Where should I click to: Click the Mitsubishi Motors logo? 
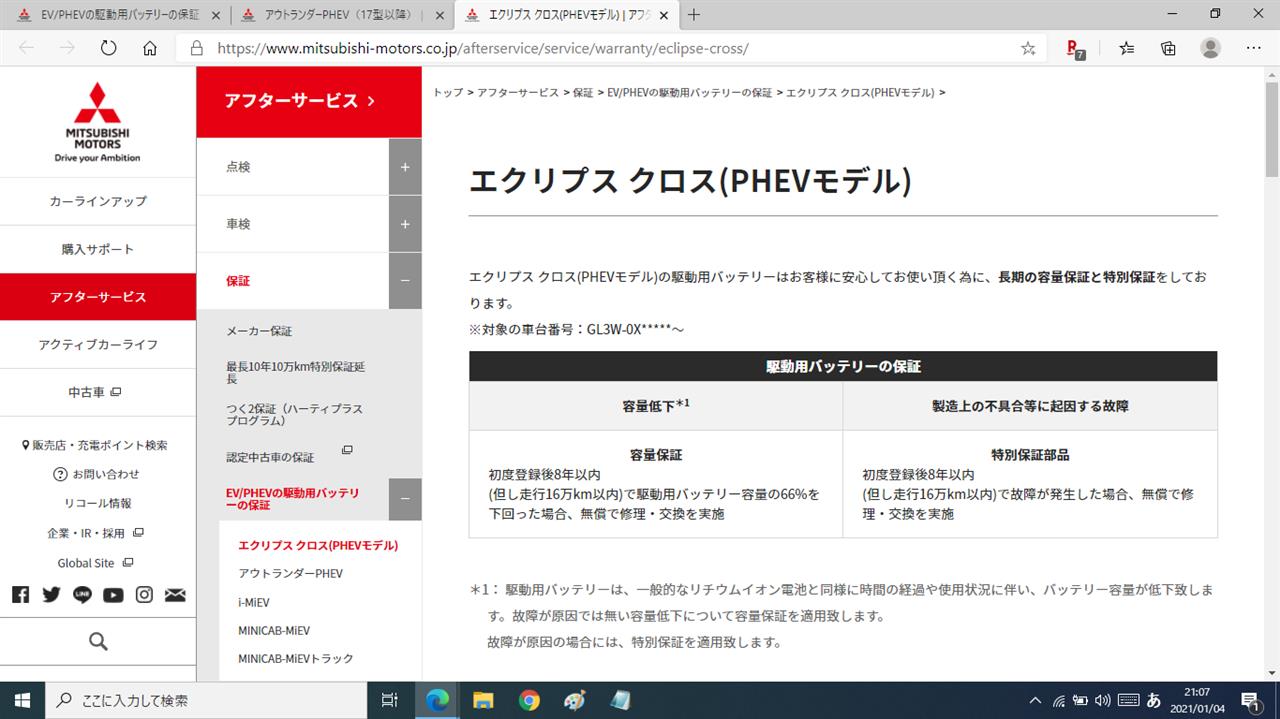[x=98, y=122]
